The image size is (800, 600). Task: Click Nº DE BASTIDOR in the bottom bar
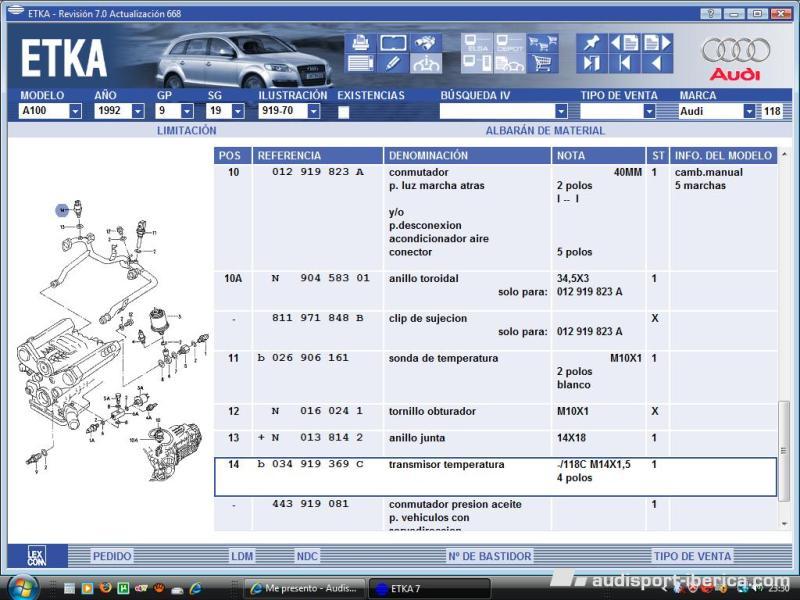coord(489,556)
